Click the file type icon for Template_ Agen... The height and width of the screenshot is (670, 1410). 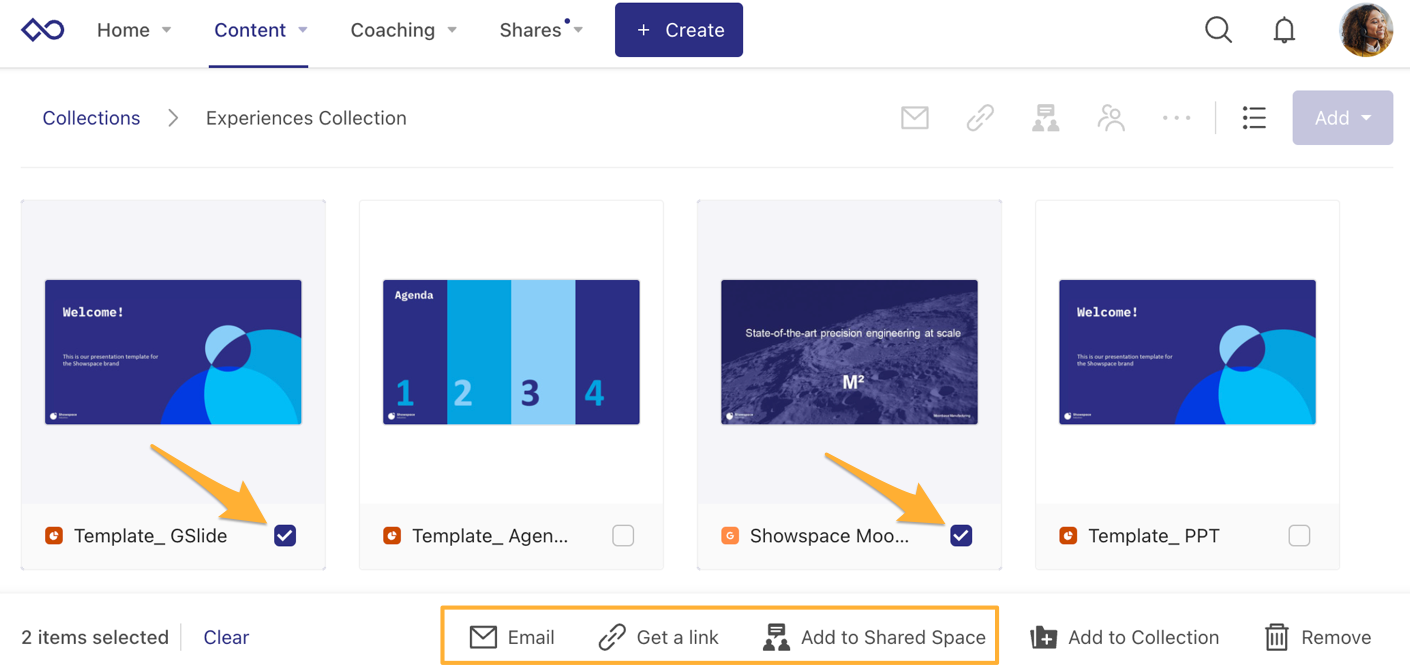[392, 536]
